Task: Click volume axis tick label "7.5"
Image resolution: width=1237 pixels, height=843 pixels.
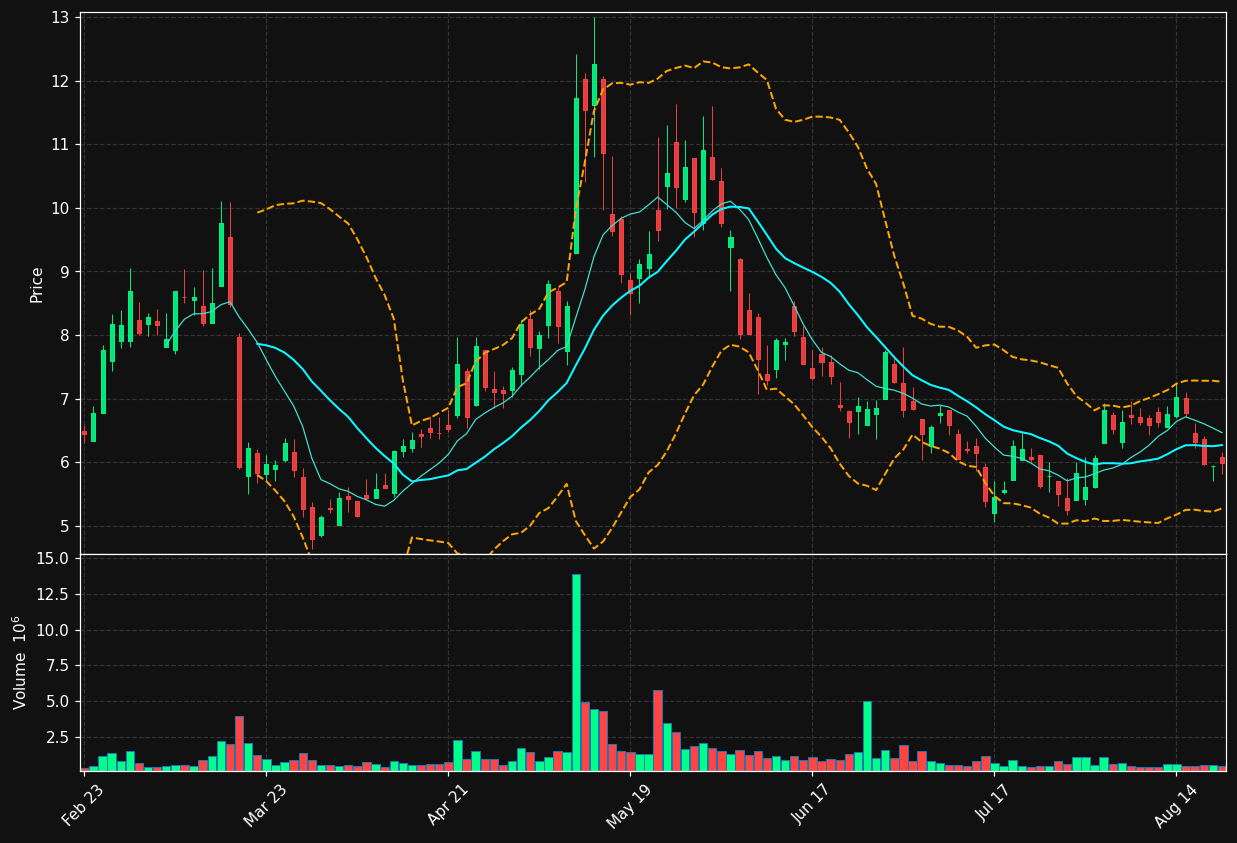Action: [x=57, y=666]
